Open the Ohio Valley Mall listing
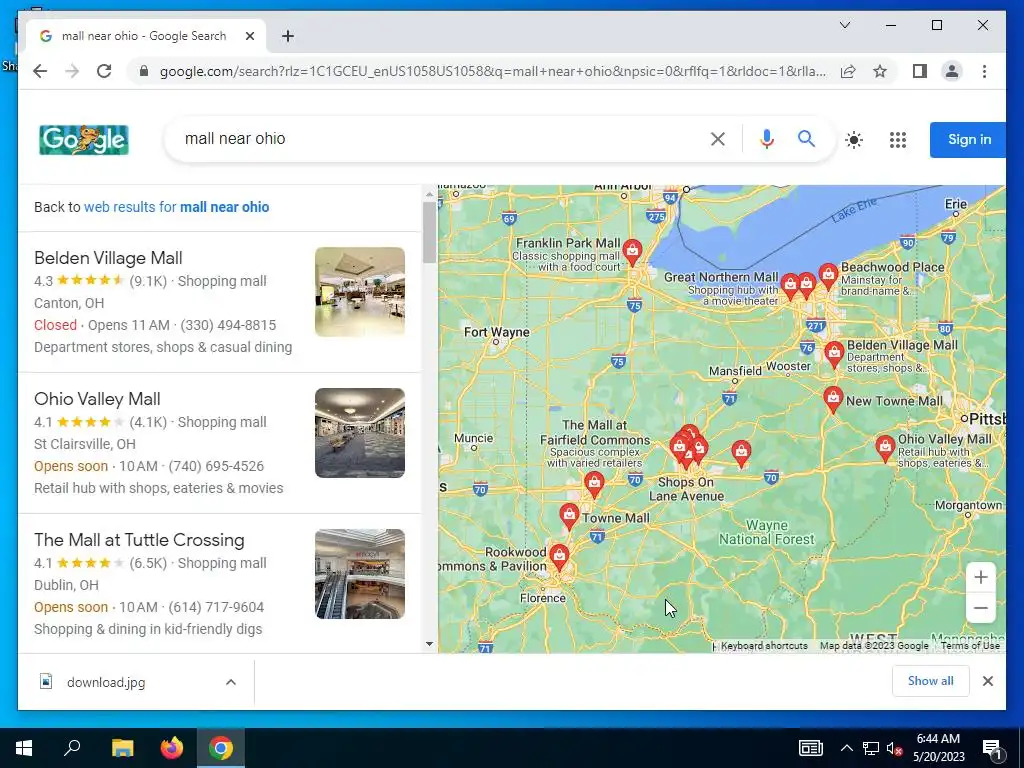1024x768 pixels. tap(97, 399)
